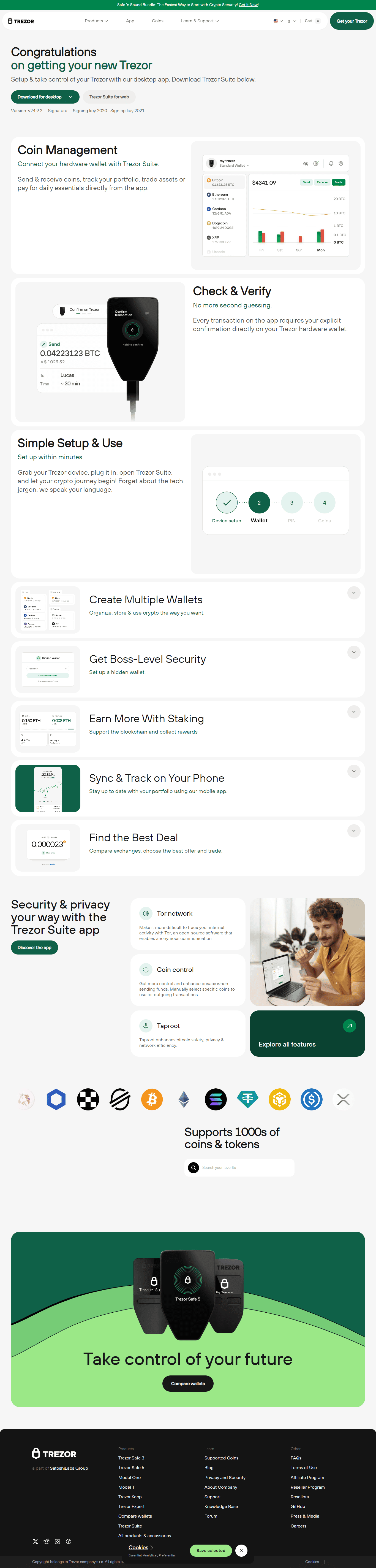Click step 2 Wallet circle
This screenshot has width=376, height=1568.
point(259,503)
